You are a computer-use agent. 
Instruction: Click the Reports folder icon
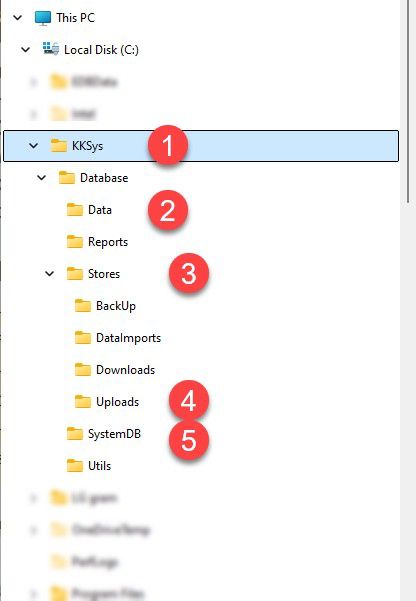tap(75, 241)
